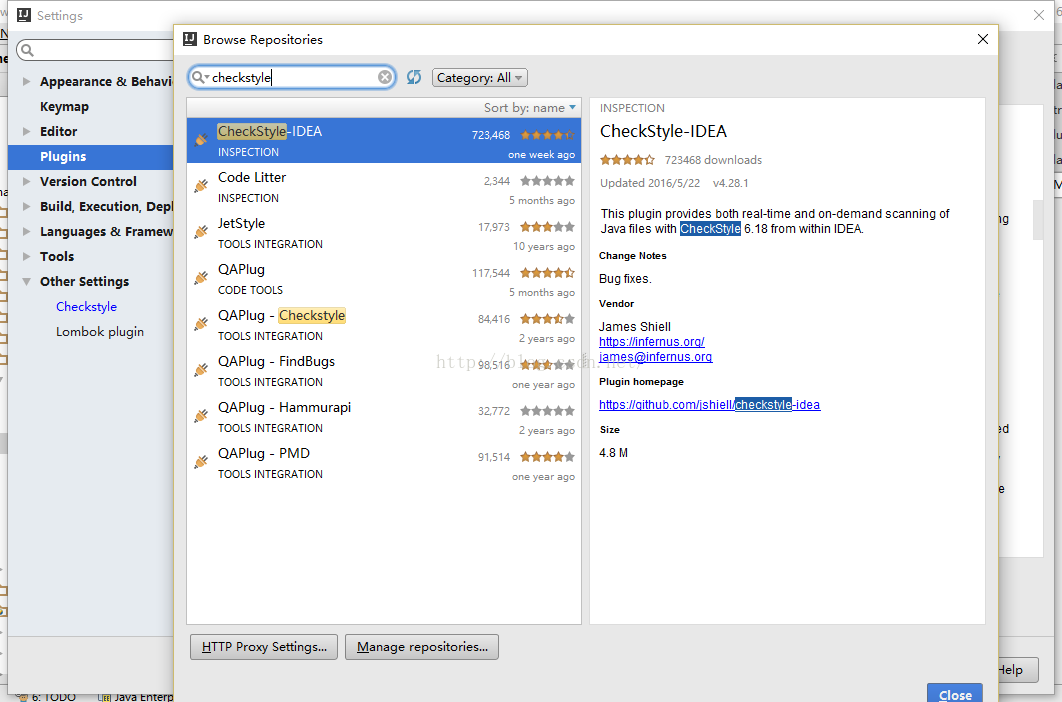The height and width of the screenshot is (702, 1062).
Task: Open the https://infernus.org/ vendor link
Action: [652, 342]
